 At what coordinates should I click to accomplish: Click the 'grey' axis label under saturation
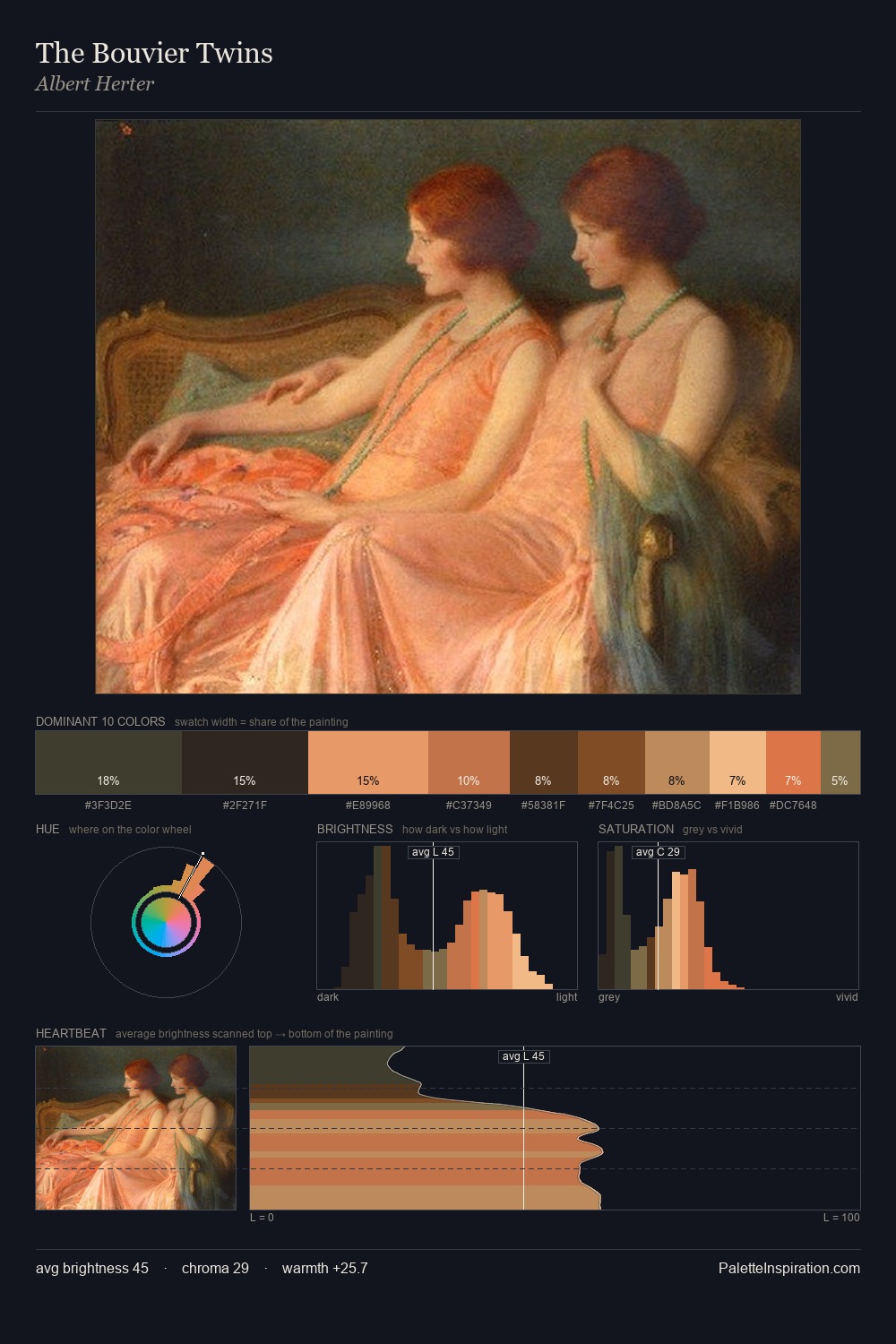pos(609,997)
